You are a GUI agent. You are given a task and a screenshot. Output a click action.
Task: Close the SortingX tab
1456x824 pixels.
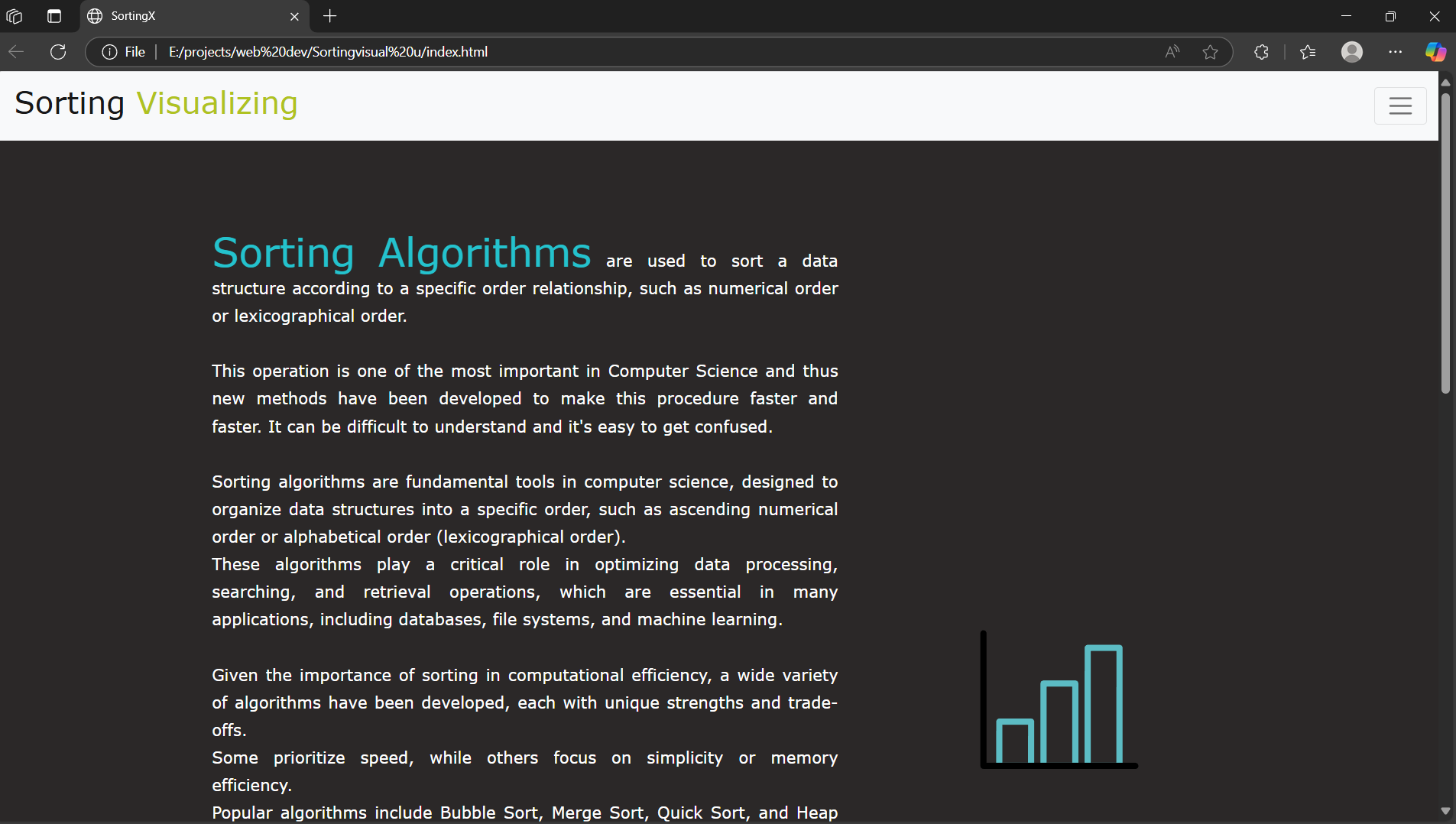point(294,16)
